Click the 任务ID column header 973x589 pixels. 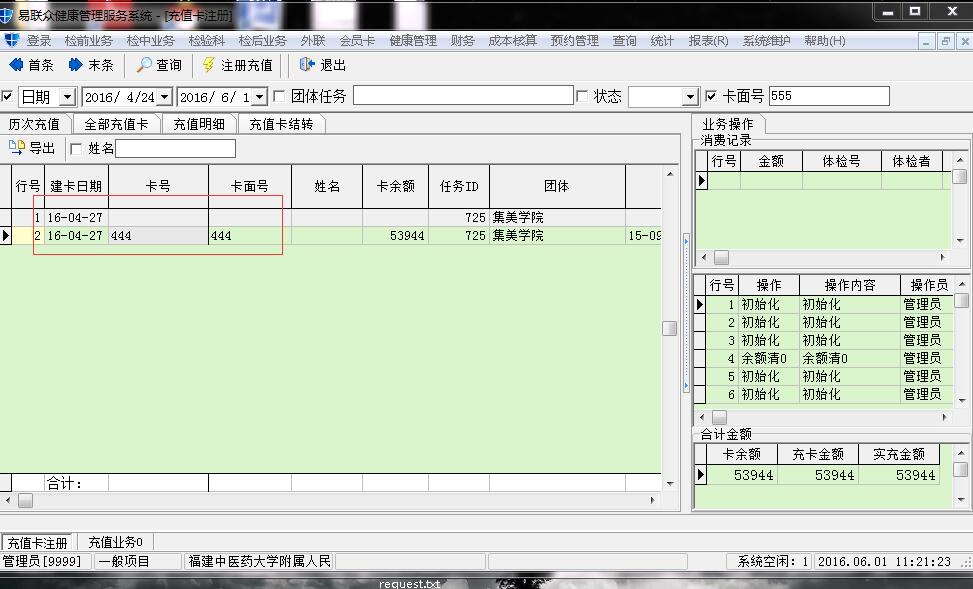(x=459, y=186)
